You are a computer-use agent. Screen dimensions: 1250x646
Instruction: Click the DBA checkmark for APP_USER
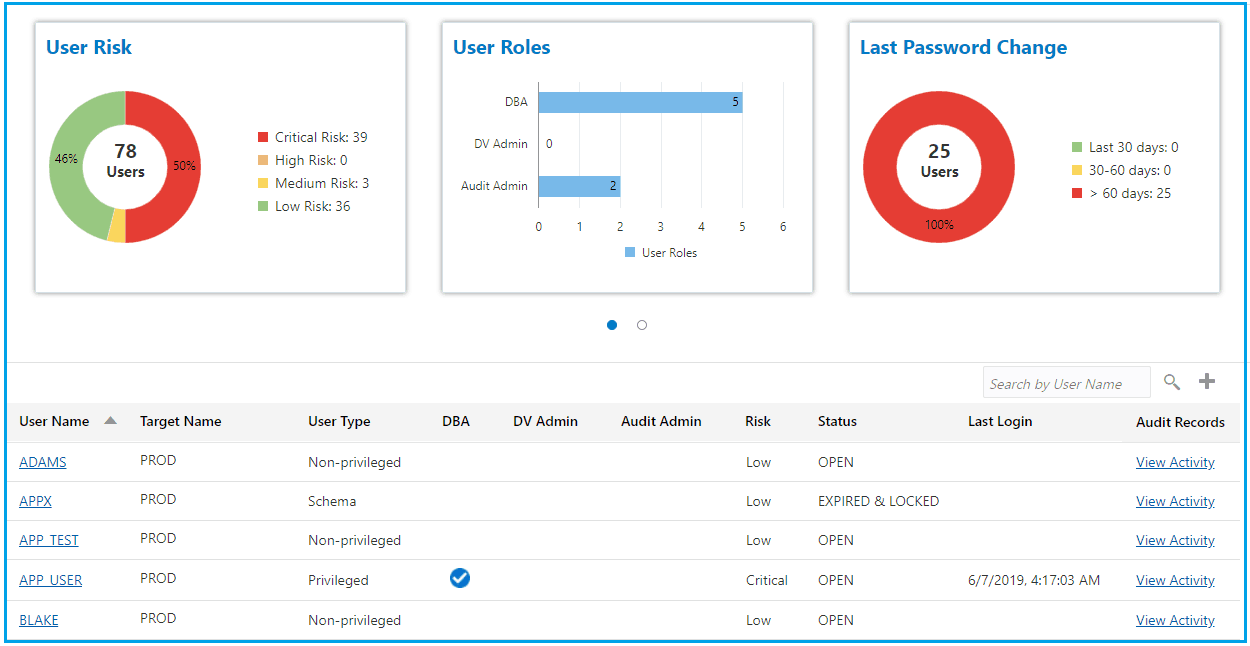click(x=459, y=578)
